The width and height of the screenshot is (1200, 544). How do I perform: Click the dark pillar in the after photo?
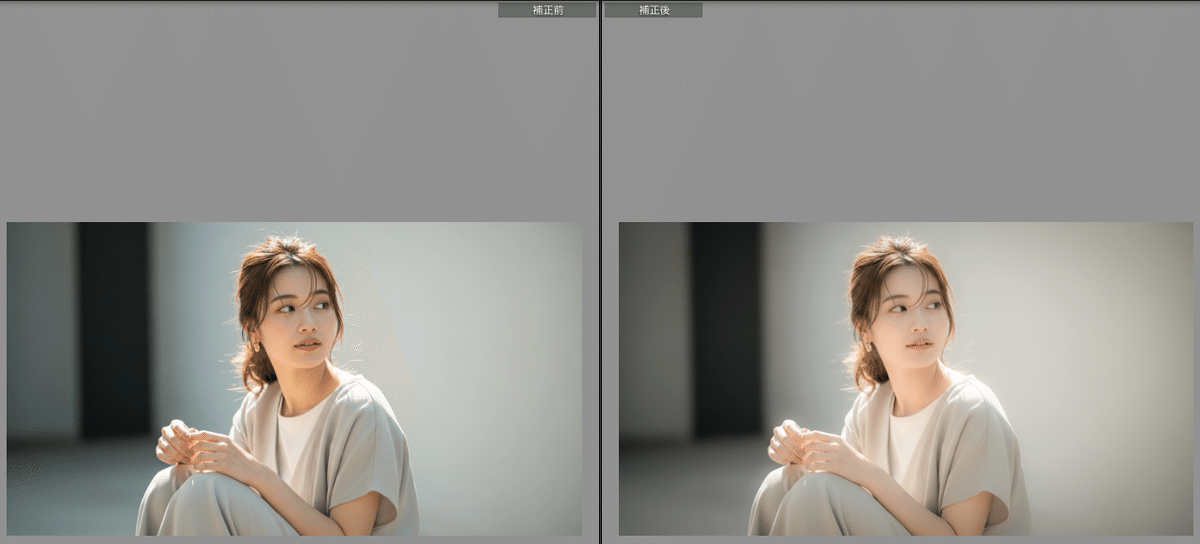click(x=726, y=330)
